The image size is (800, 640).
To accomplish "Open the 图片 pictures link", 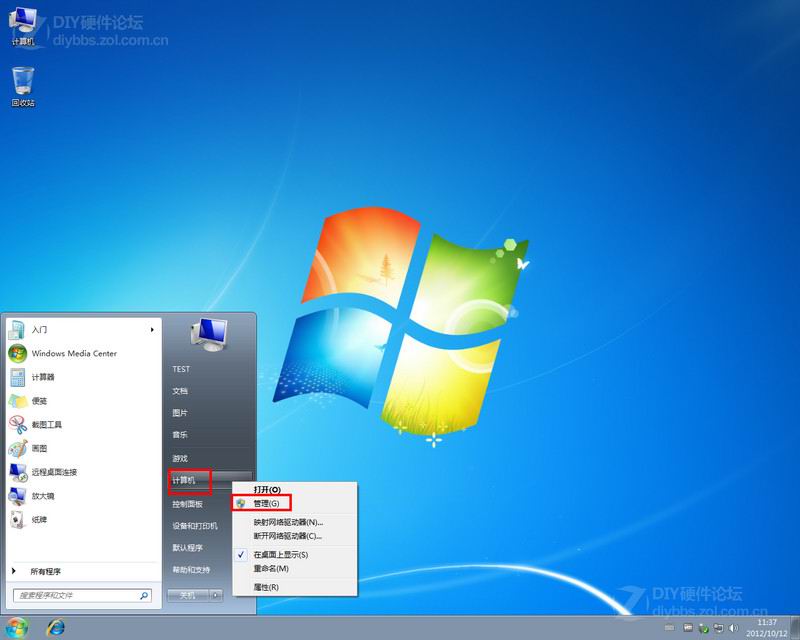I will (x=180, y=413).
